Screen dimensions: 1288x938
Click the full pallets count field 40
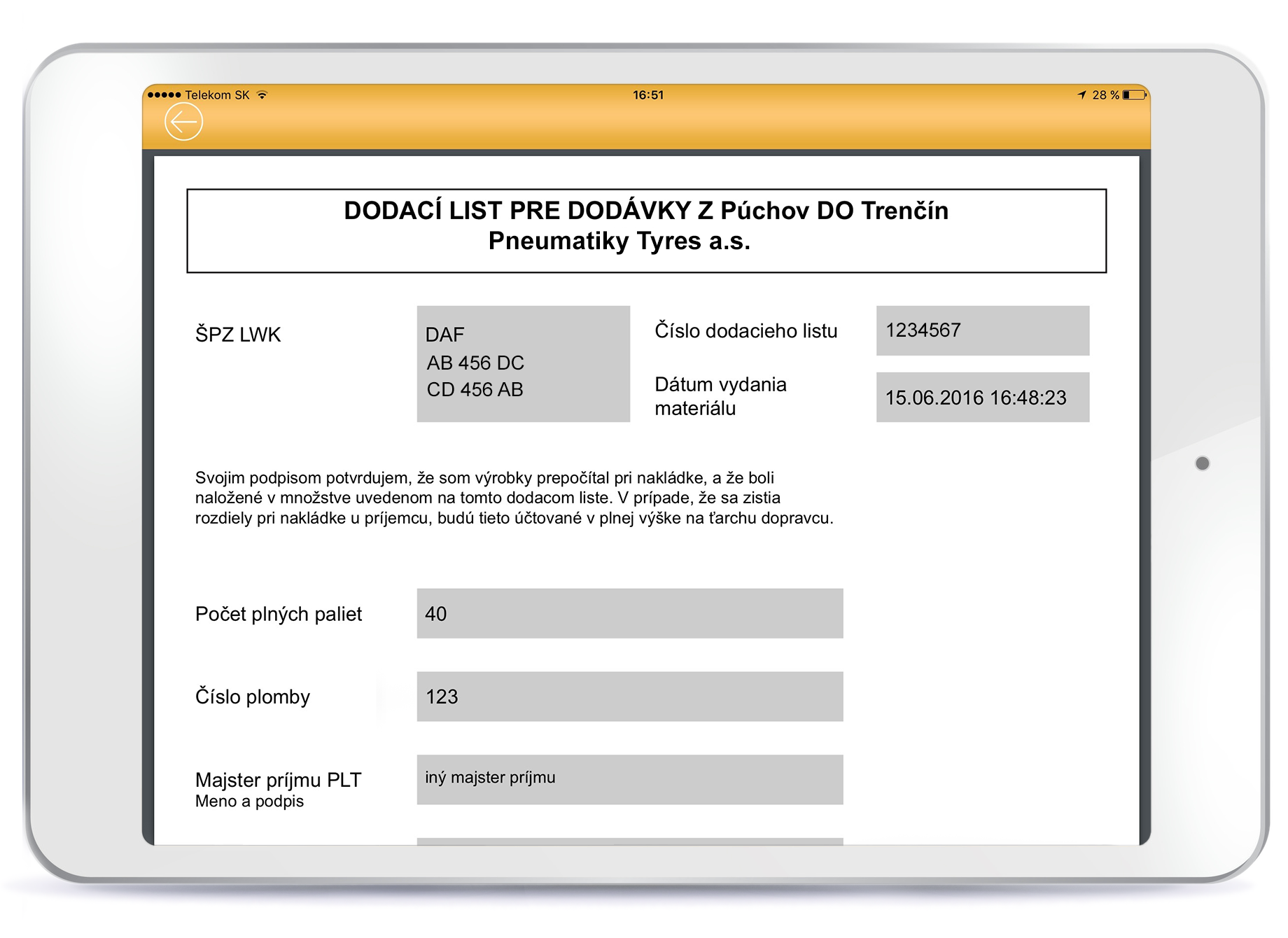click(630, 613)
